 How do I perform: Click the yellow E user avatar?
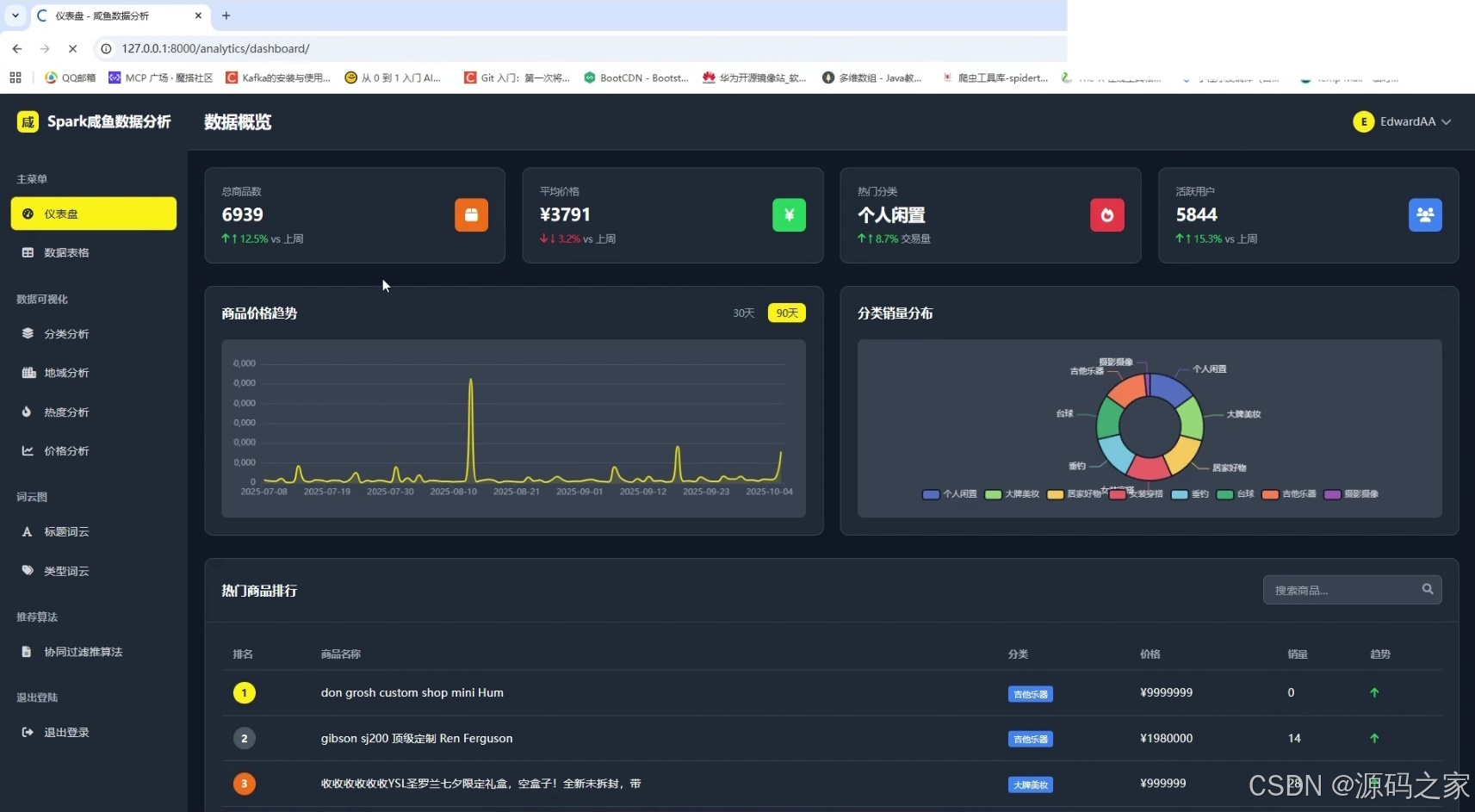tap(1363, 121)
